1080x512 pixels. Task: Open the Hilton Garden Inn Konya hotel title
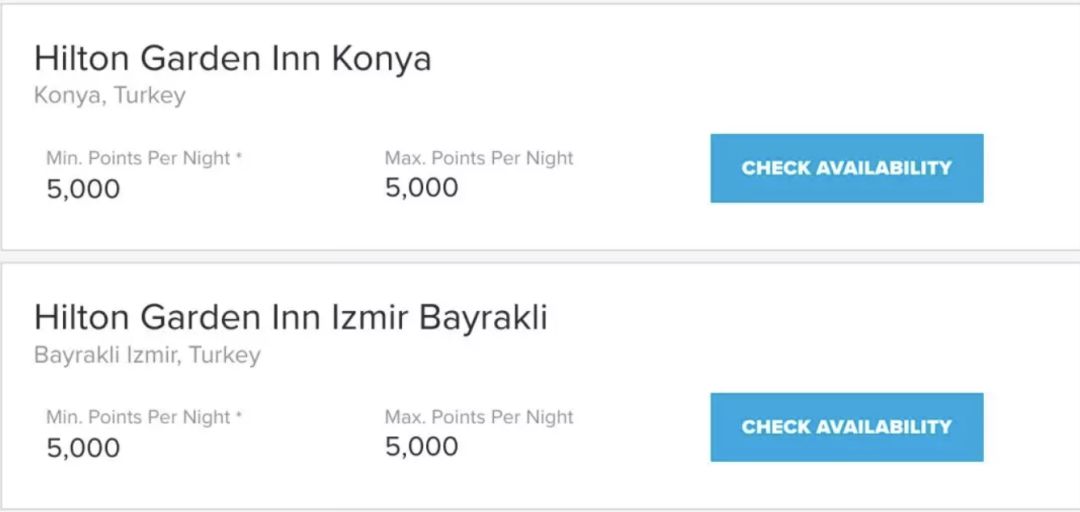[x=232, y=59]
